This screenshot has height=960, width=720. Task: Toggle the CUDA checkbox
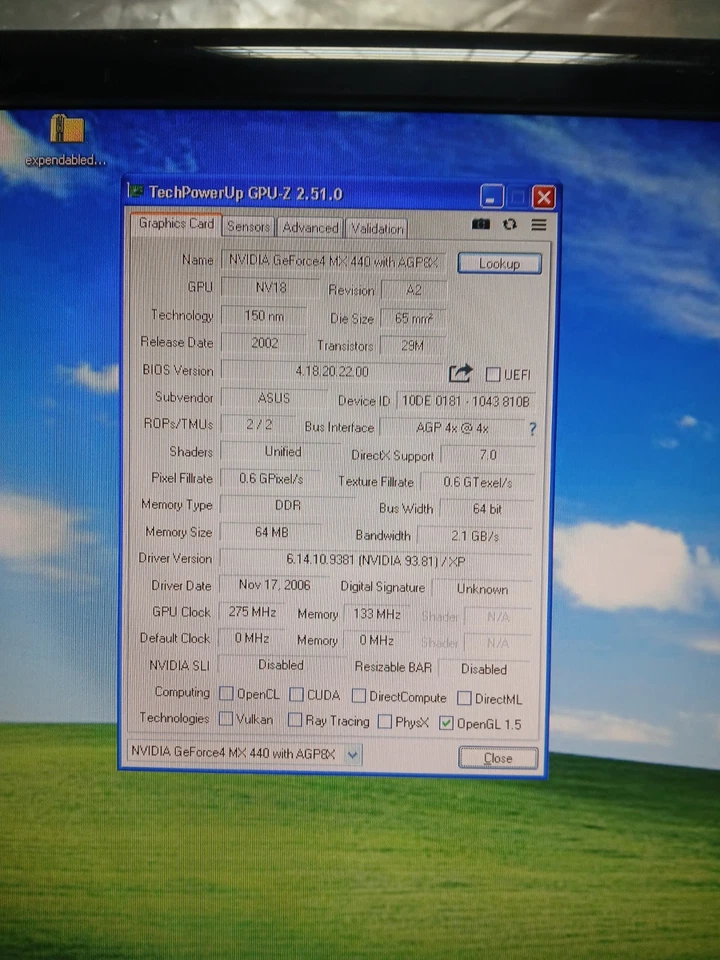pyautogui.click(x=296, y=694)
